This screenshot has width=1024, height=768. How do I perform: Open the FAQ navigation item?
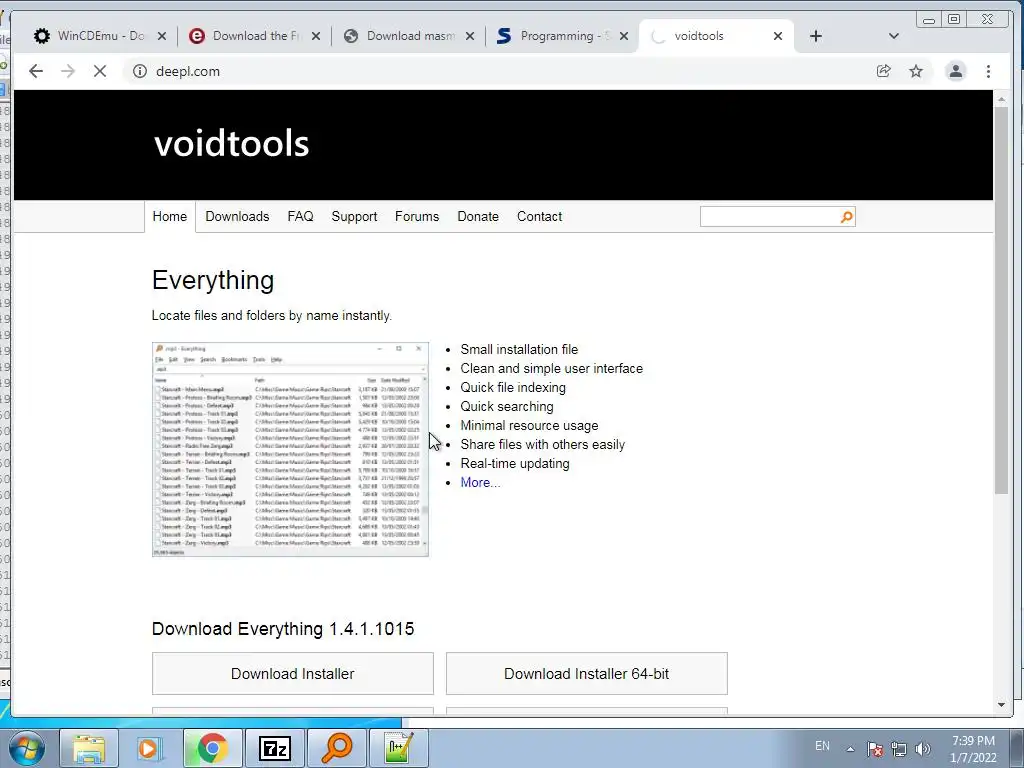(x=300, y=216)
